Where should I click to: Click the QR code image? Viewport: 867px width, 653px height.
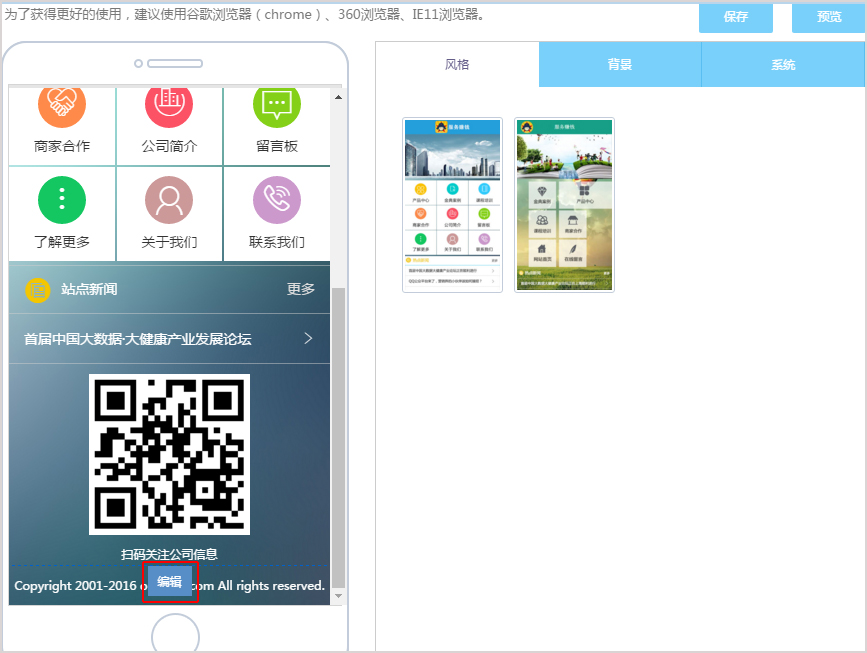coord(169,455)
